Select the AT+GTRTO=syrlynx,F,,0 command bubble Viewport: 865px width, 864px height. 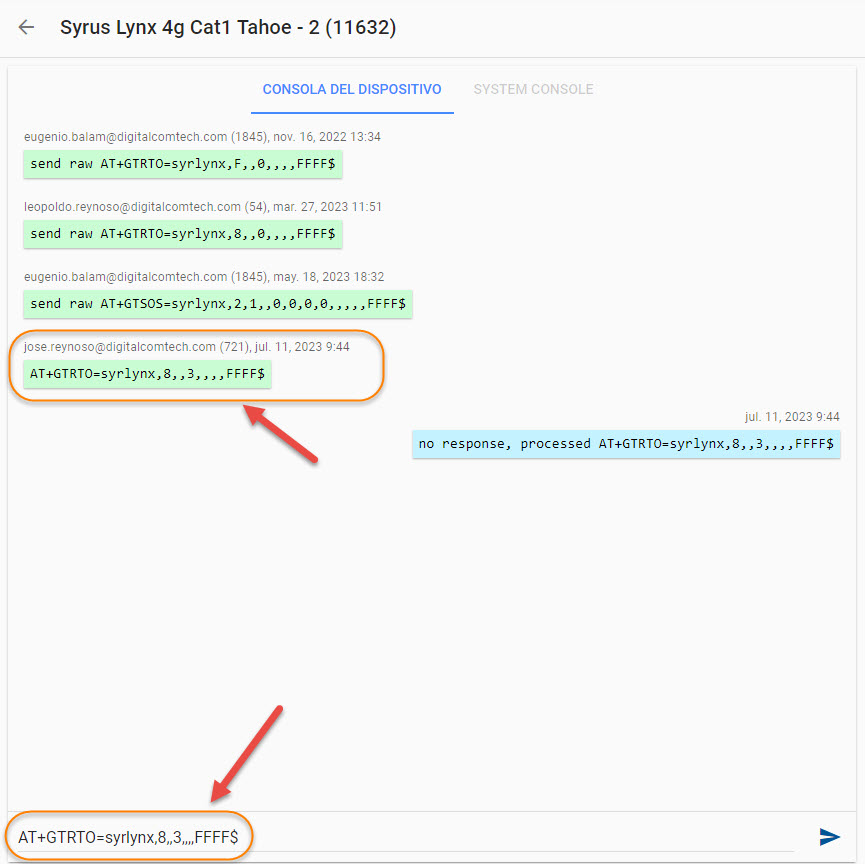click(182, 163)
